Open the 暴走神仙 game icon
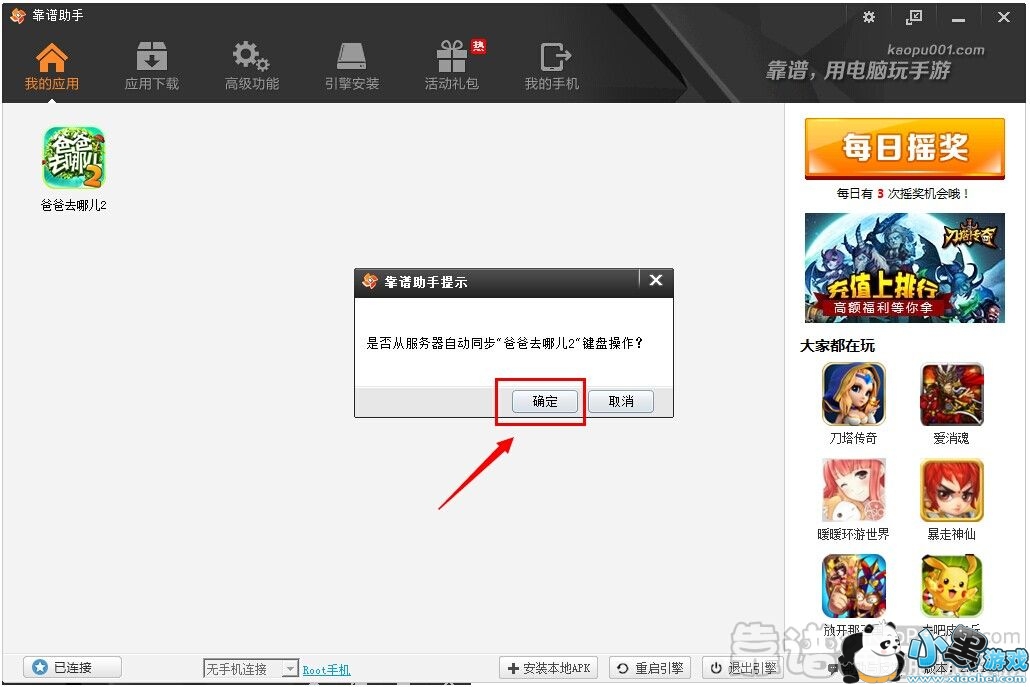The height and width of the screenshot is (687, 1030). coord(951,490)
